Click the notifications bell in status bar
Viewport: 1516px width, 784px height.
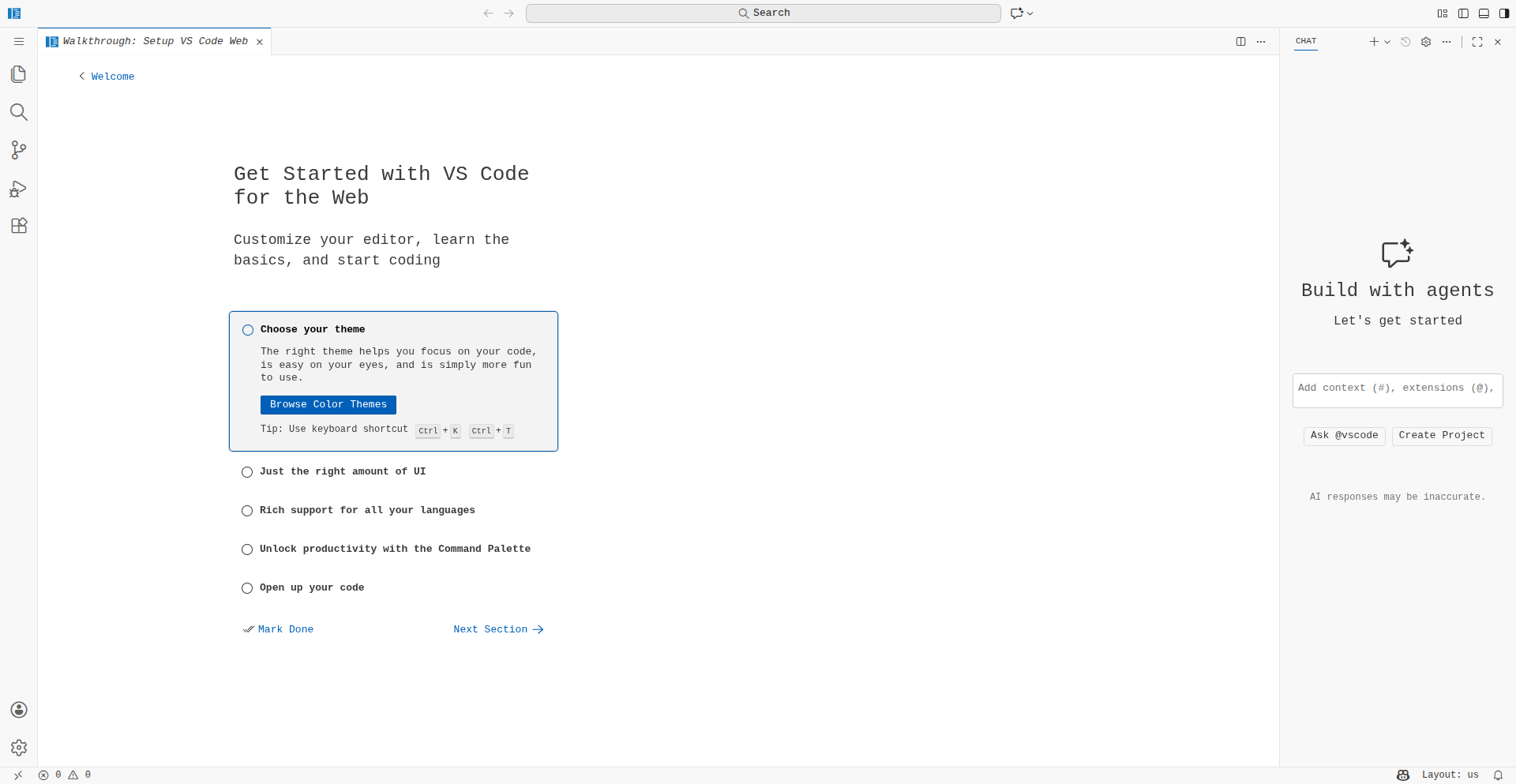pos(1498,775)
